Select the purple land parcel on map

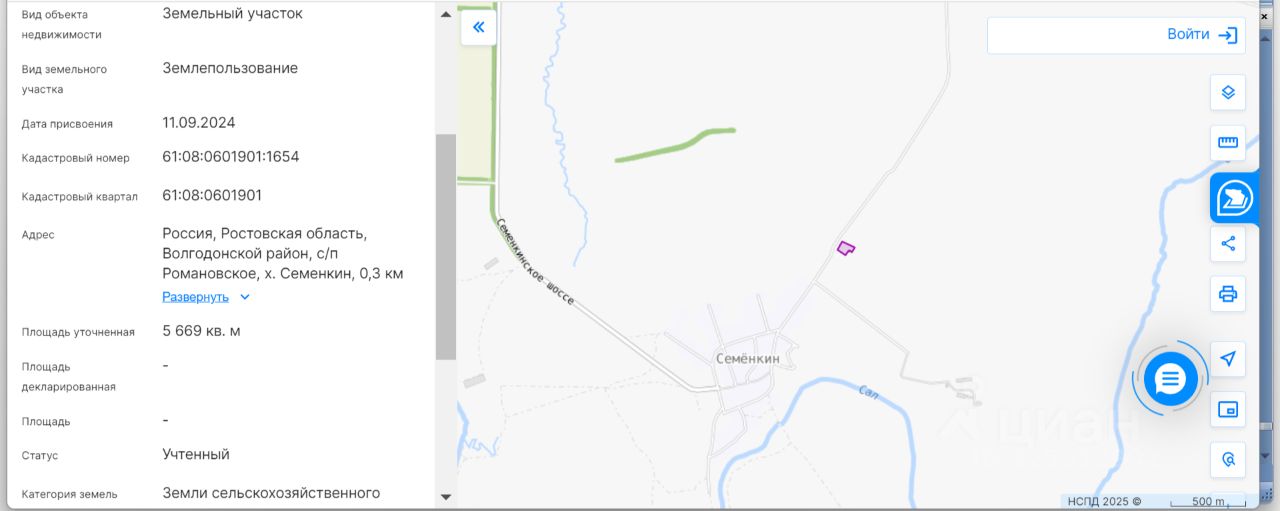pyautogui.click(x=846, y=248)
